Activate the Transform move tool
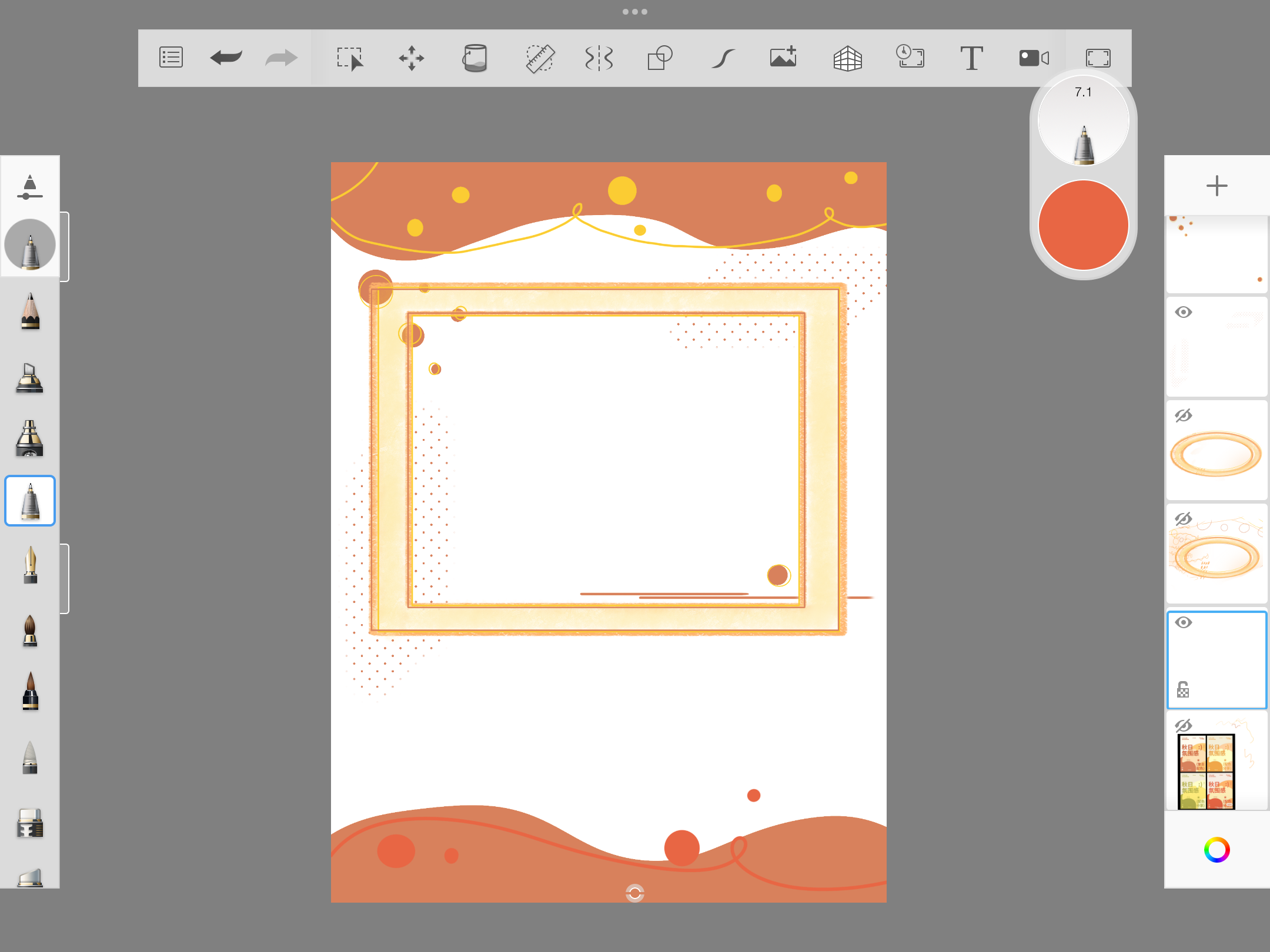1270x952 pixels. tap(412, 58)
